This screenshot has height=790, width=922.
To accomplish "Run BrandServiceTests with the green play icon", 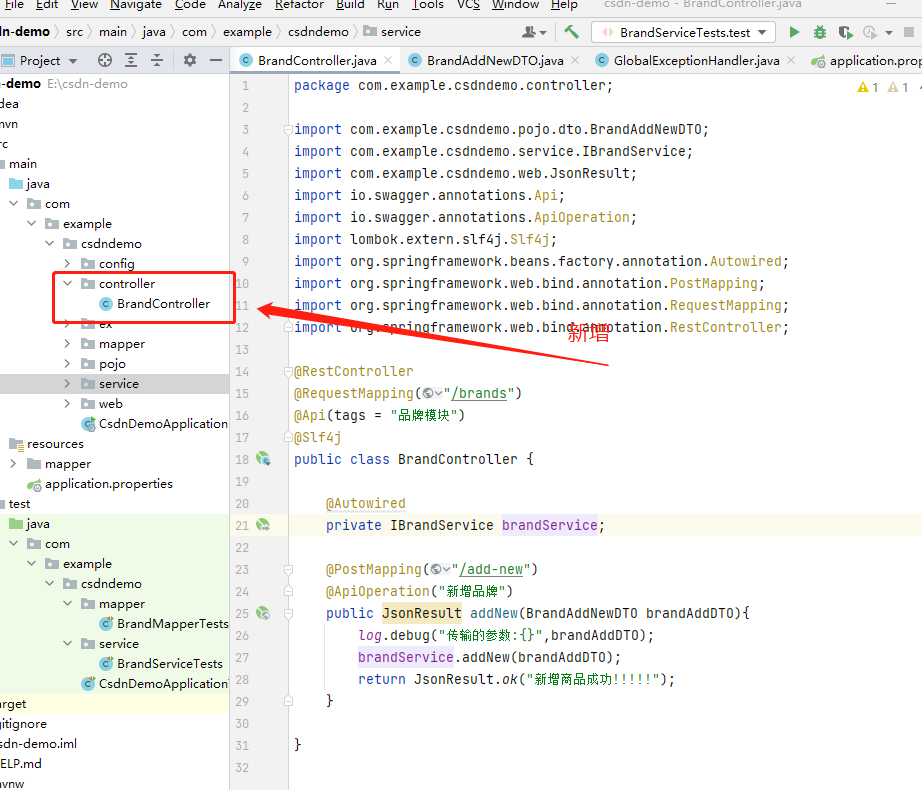I will pyautogui.click(x=794, y=32).
